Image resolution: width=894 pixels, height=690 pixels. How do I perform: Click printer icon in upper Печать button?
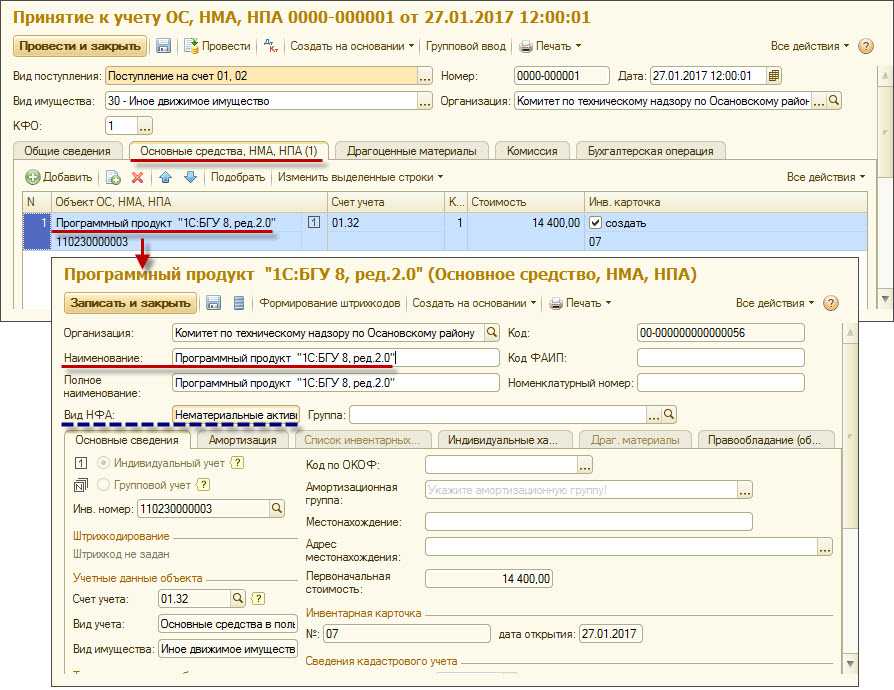(x=526, y=46)
